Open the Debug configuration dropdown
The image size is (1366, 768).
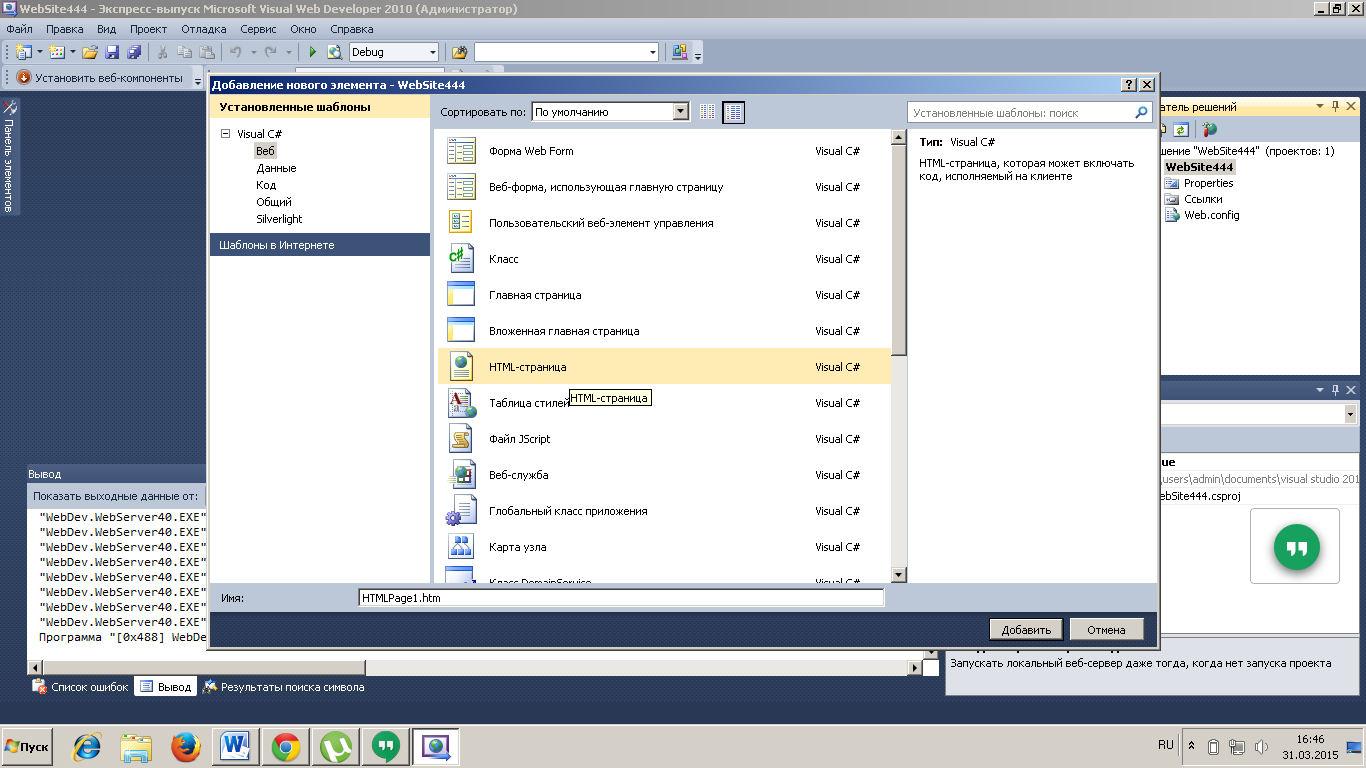click(x=433, y=52)
